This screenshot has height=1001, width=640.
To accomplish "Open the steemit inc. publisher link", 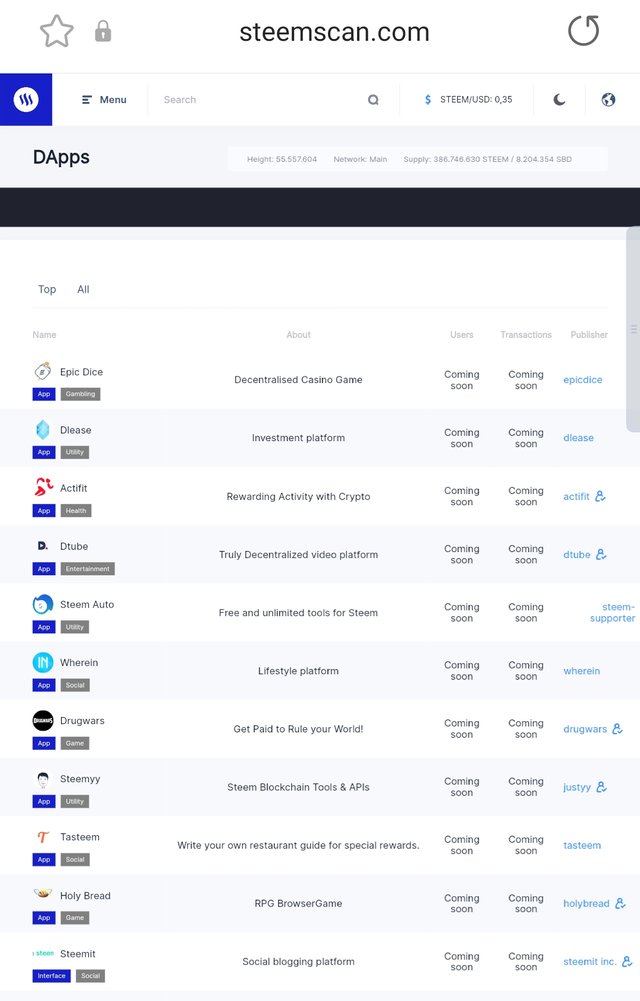I will (590, 961).
